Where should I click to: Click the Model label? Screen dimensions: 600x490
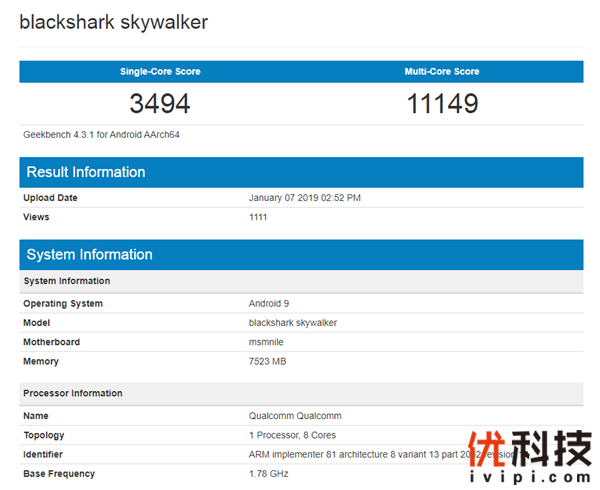pos(37,323)
